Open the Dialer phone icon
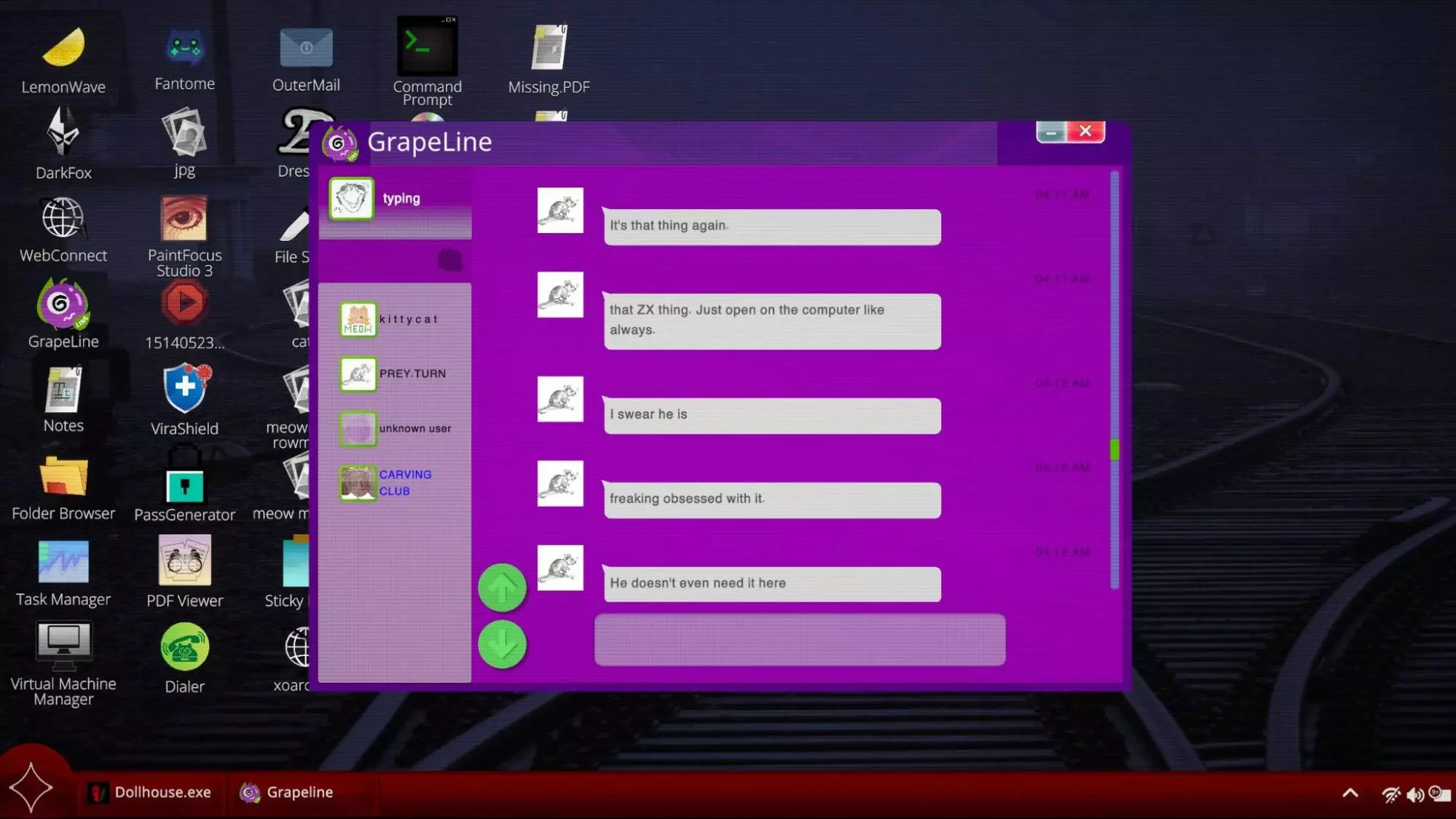 (x=185, y=647)
